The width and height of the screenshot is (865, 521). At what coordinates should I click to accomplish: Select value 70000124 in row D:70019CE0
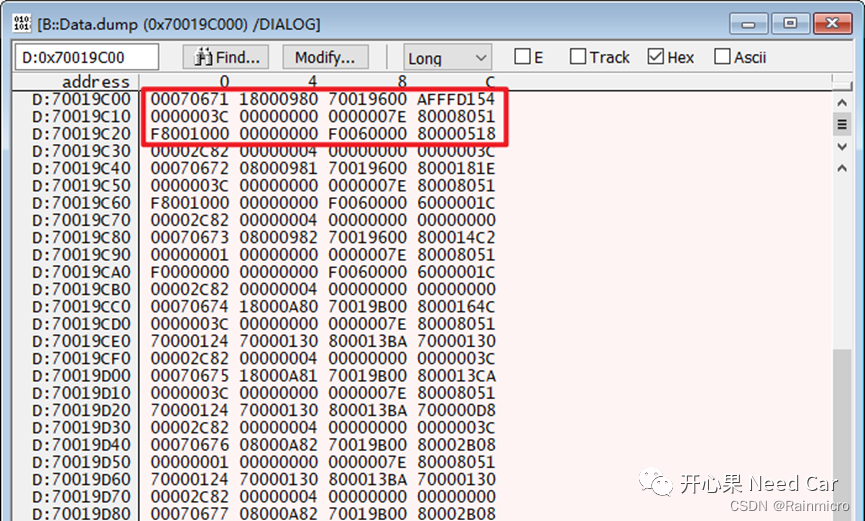tap(190, 341)
